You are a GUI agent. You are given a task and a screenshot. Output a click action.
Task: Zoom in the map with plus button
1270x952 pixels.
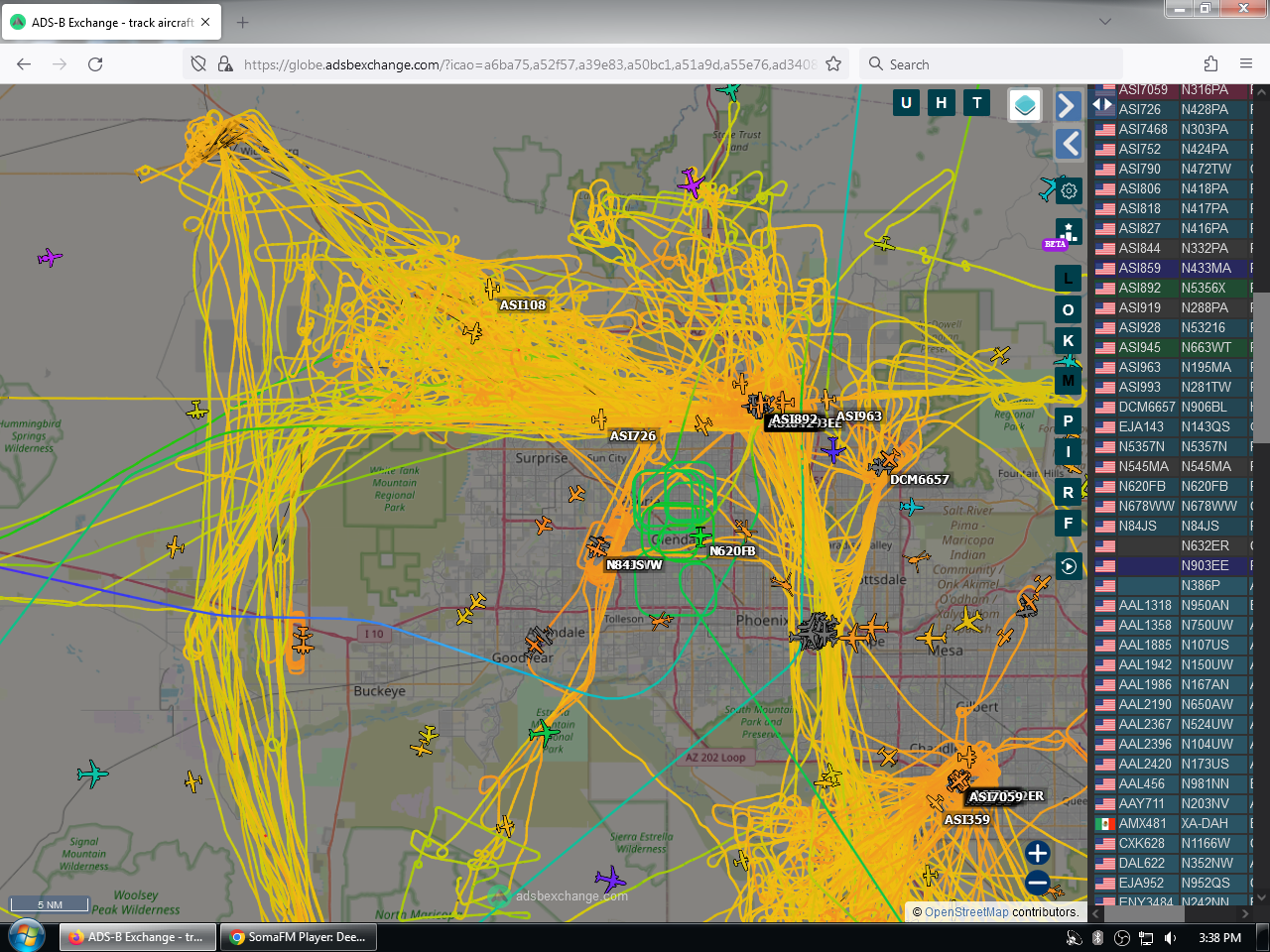point(1038,853)
